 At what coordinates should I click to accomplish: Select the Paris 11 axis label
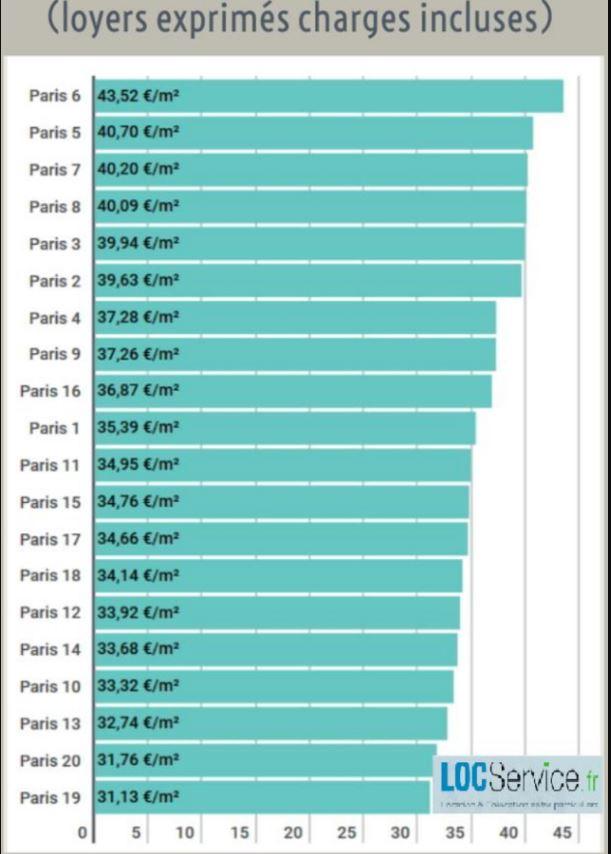pyautogui.click(x=50, y=465)
